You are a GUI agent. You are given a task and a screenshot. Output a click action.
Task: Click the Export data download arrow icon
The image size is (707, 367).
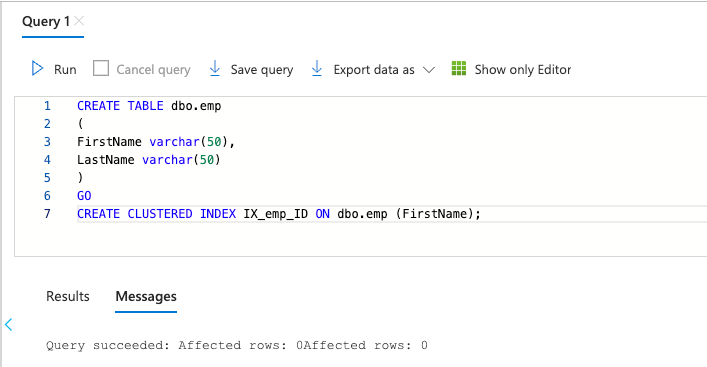click(x=317, y=69)
